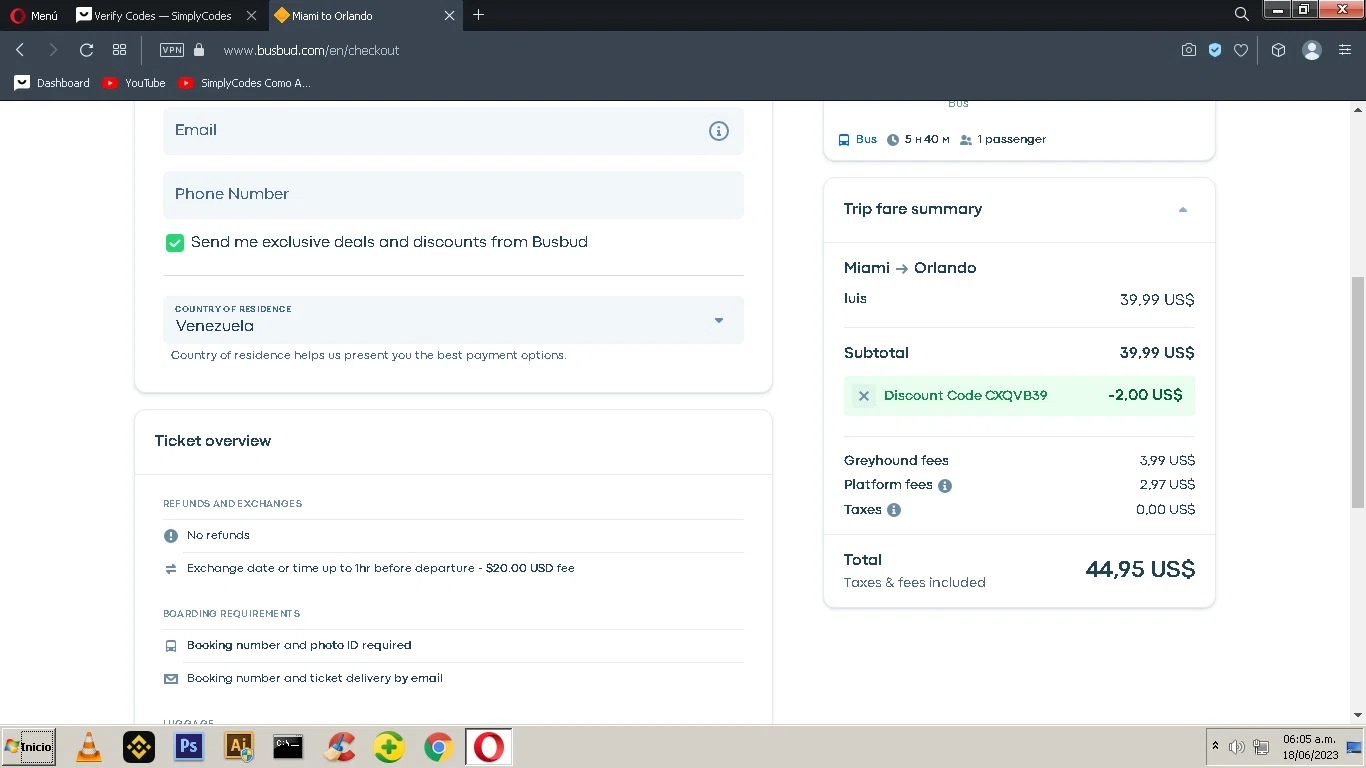The image size is (1366, 768).
Task: Click the No refunds text
Action: [218, 535]
